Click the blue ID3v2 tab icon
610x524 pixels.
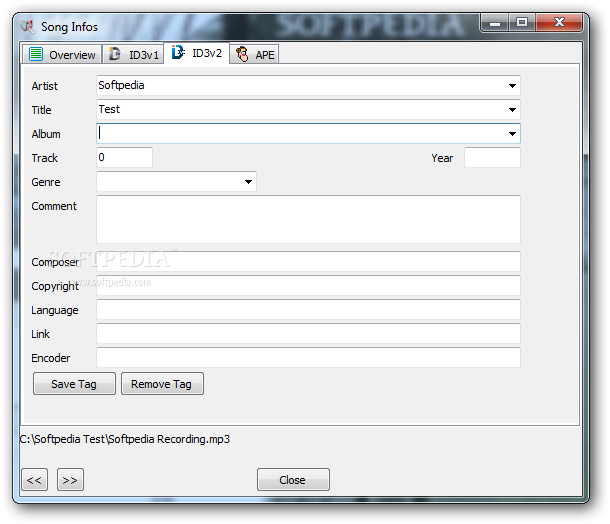point(178,52)
